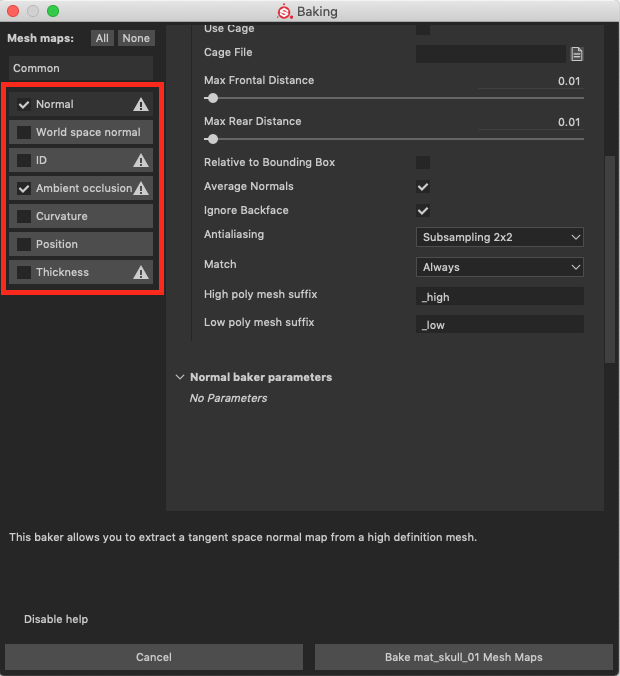
Task: Click the Cage File browse icon
Action: pyautogui.click(x=576, y=54)
